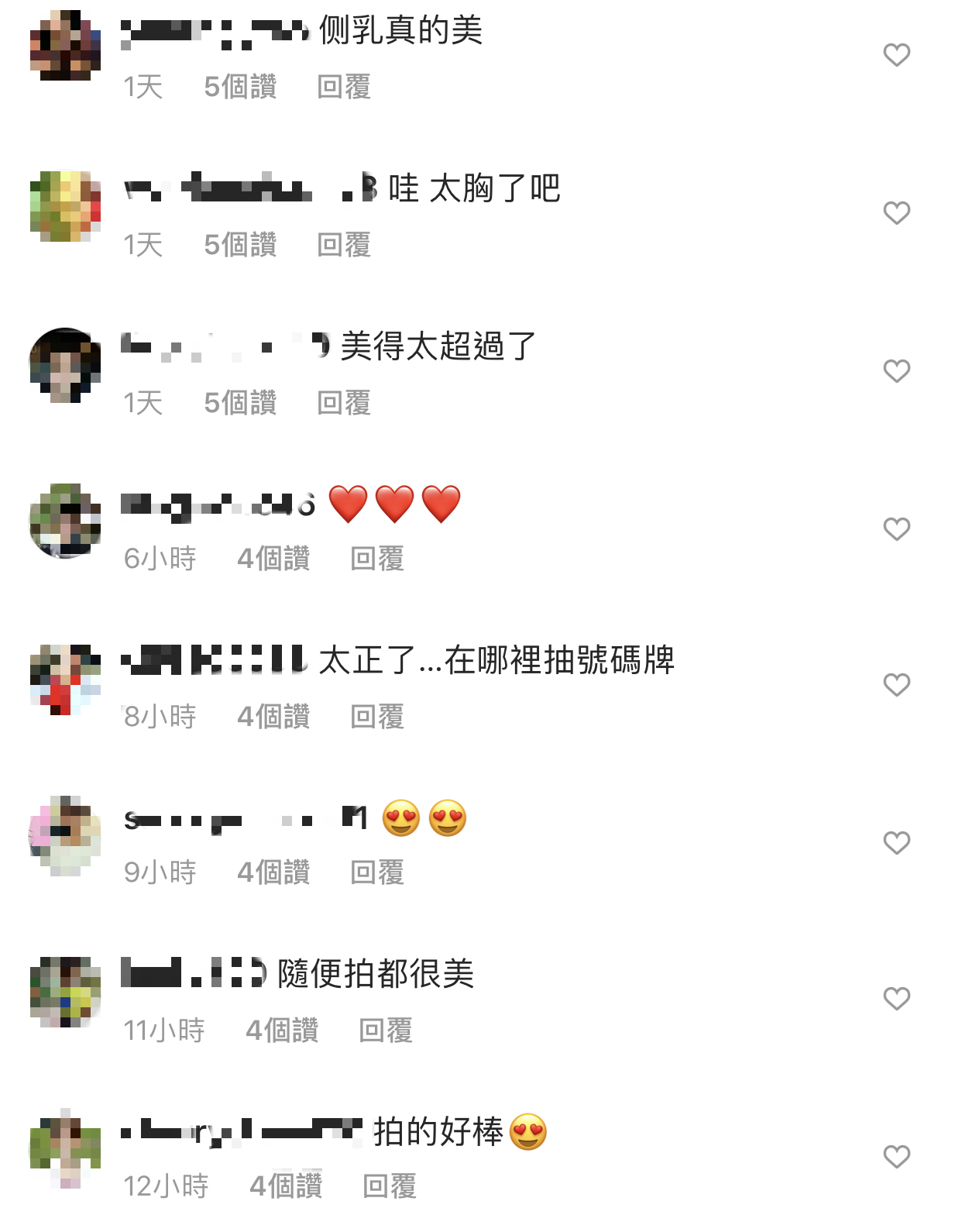Like the 隨便拍都很美 comment
The height and width of the screenshot is (1232, 962).
(x=896, y=999)
